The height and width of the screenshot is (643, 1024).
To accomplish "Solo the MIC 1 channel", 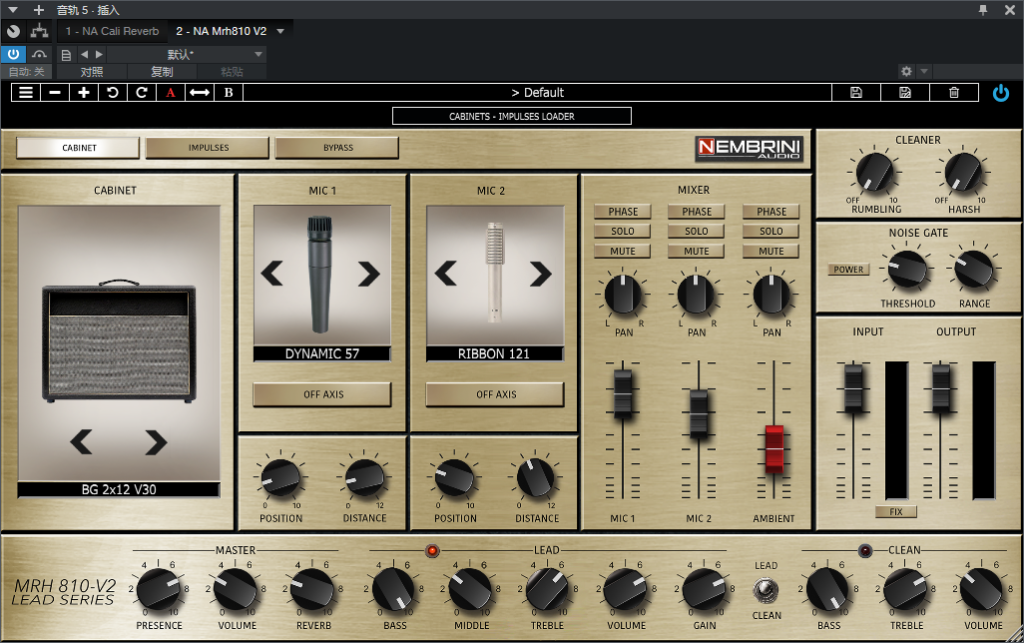I will [623, 231].
